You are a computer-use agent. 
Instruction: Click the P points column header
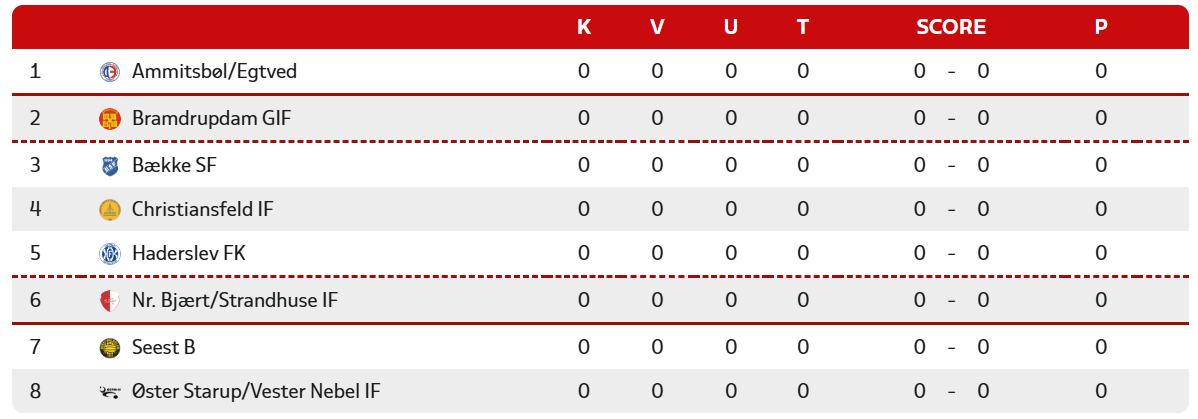pos(1101,28)
